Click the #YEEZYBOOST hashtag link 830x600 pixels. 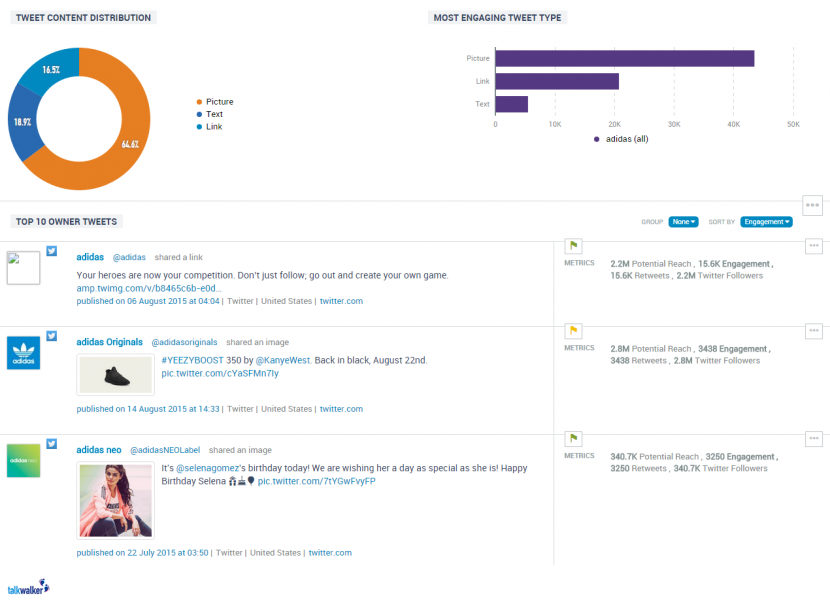pyautogui.click(x=192, y=360)
